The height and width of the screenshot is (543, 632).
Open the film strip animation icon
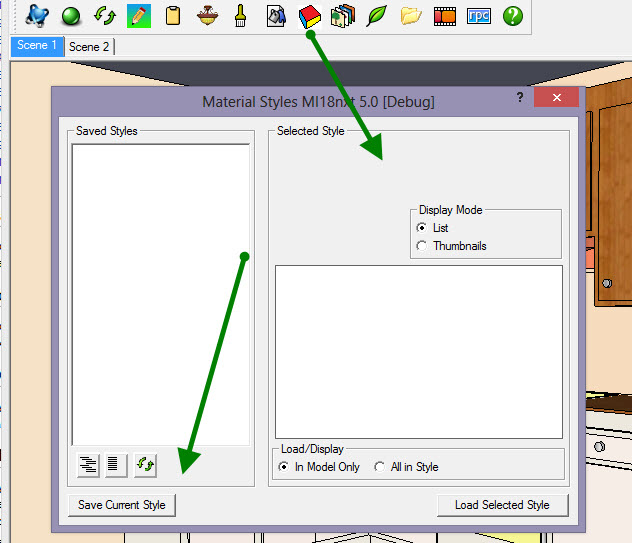[445, 15]
